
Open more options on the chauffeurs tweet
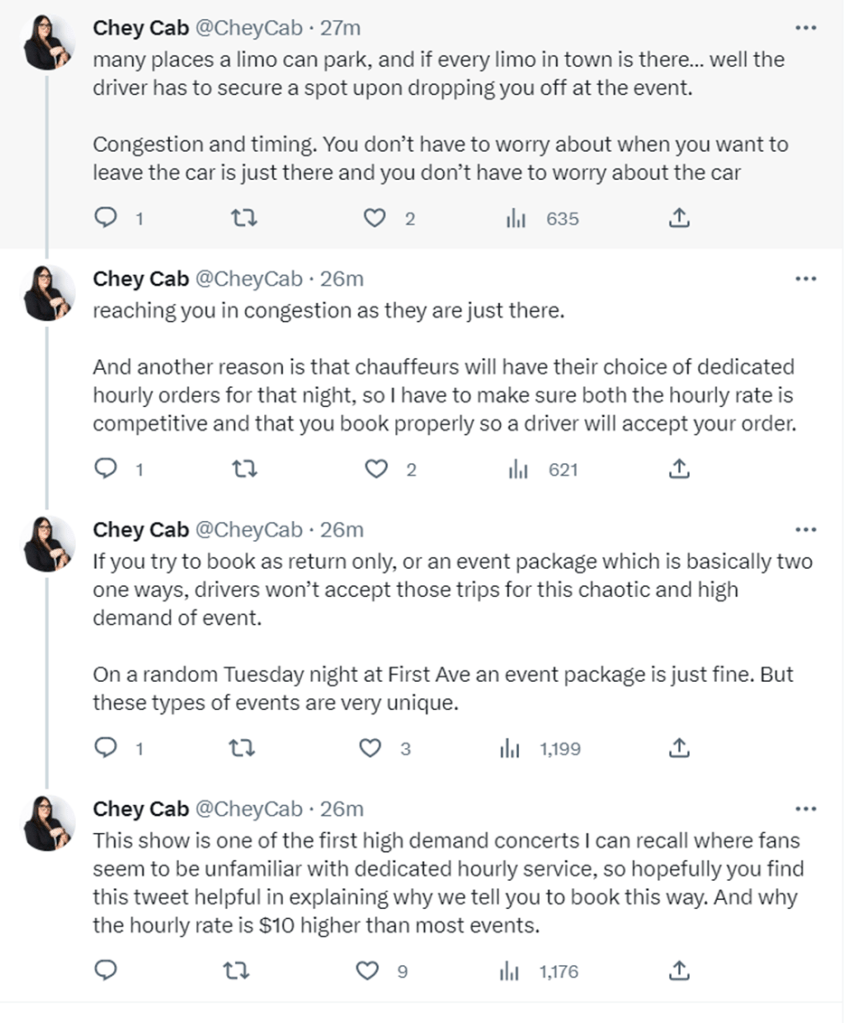805,278
